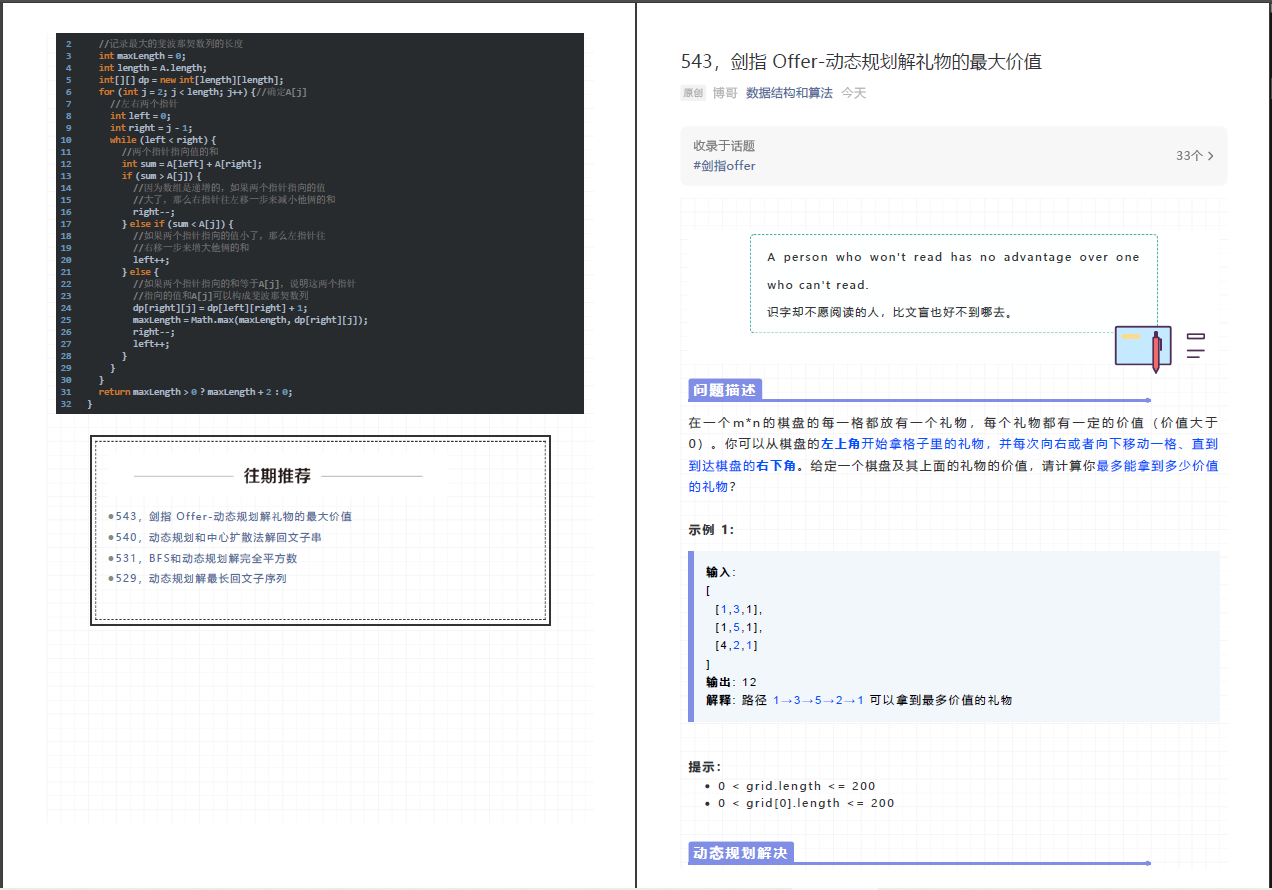This screenshot has width=1272, height=890.
Task: Click the array row [4,2,1]
Action: 736,646
